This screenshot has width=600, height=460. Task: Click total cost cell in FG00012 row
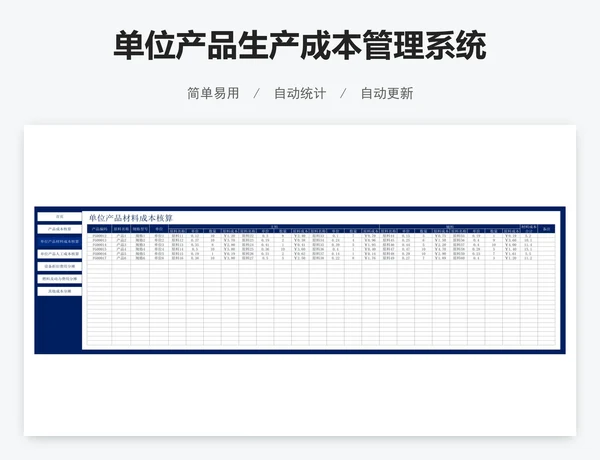(529, 236)
